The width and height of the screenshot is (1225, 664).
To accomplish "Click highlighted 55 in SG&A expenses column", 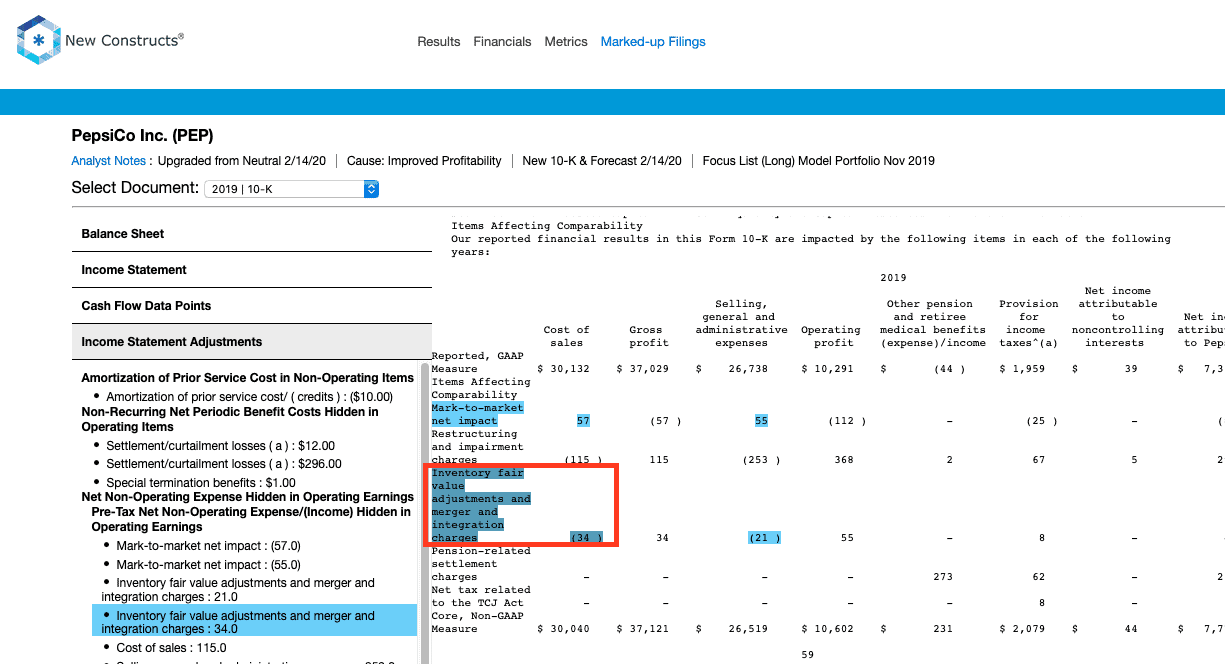I will pos(761,421).
